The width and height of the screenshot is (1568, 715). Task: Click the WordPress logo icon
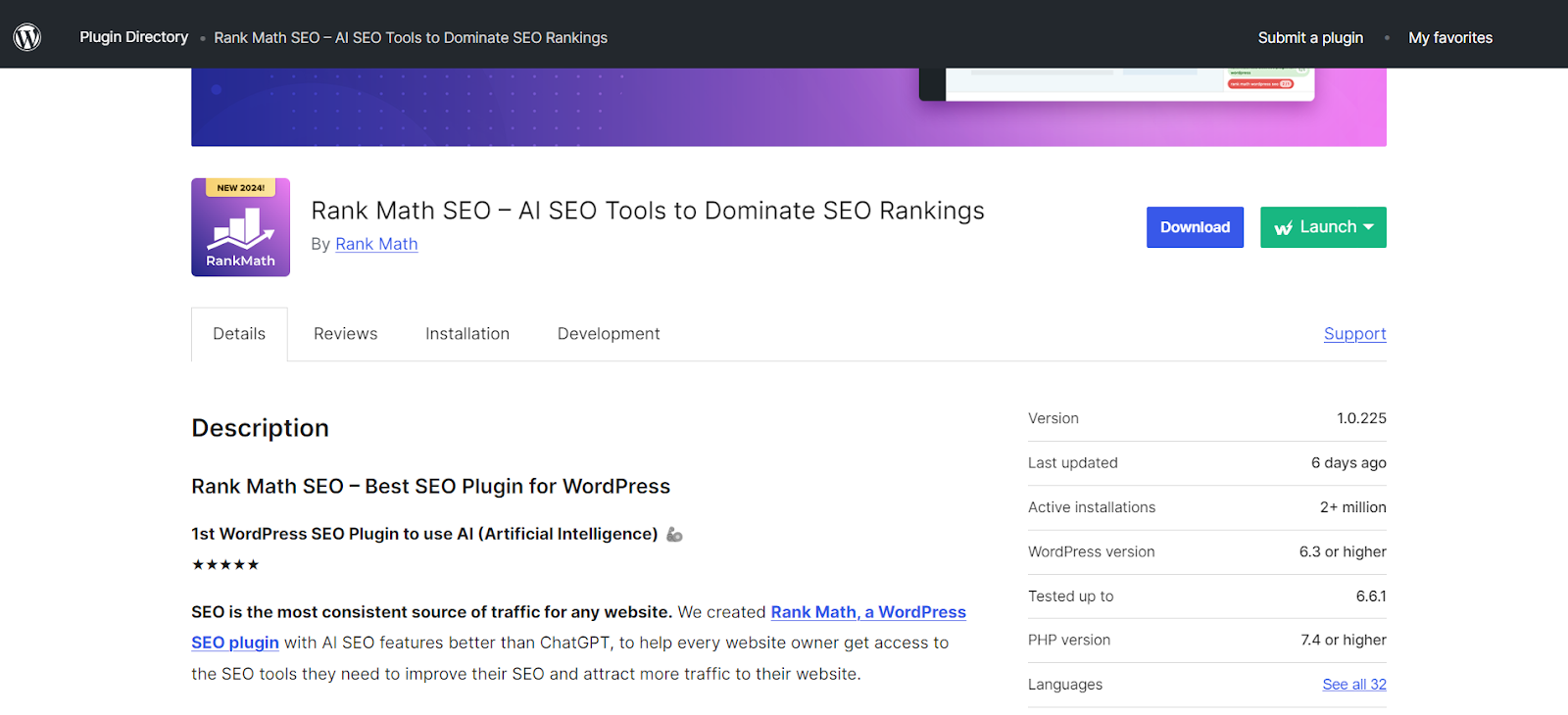click(x=27, y=37)
